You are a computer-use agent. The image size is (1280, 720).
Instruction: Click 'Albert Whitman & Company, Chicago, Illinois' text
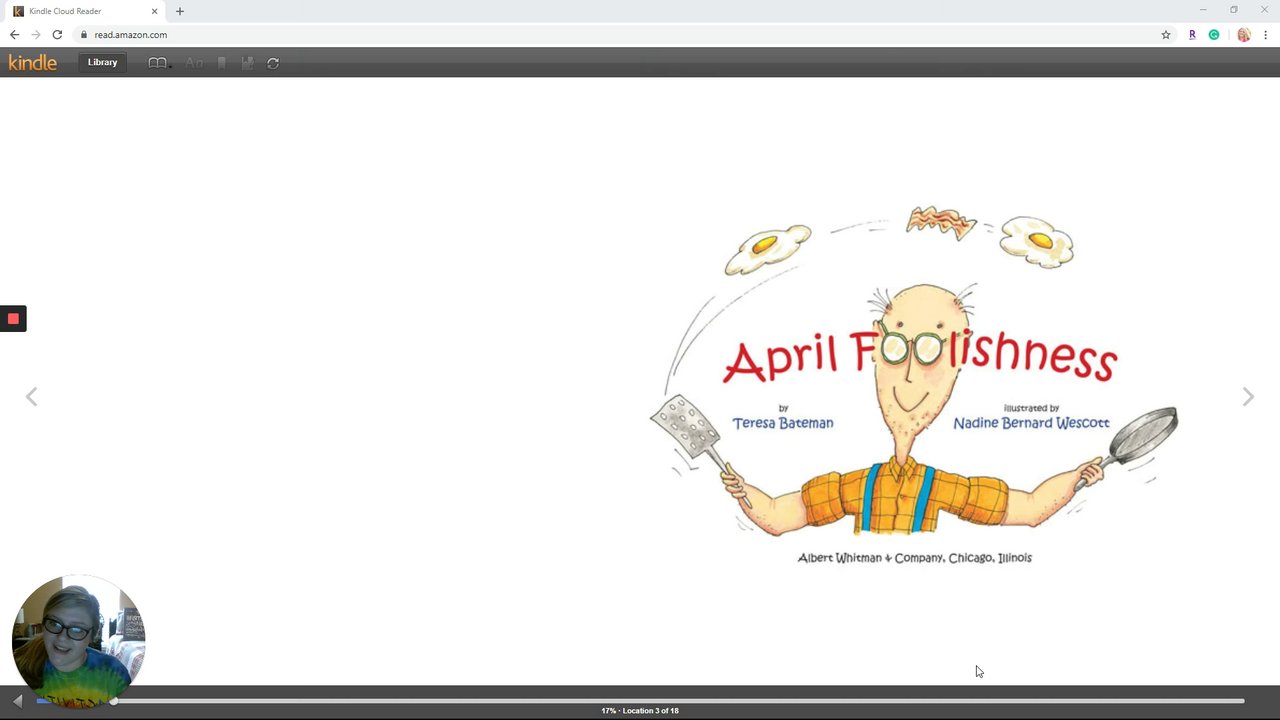pyautogui.click(x=915, y=558)
